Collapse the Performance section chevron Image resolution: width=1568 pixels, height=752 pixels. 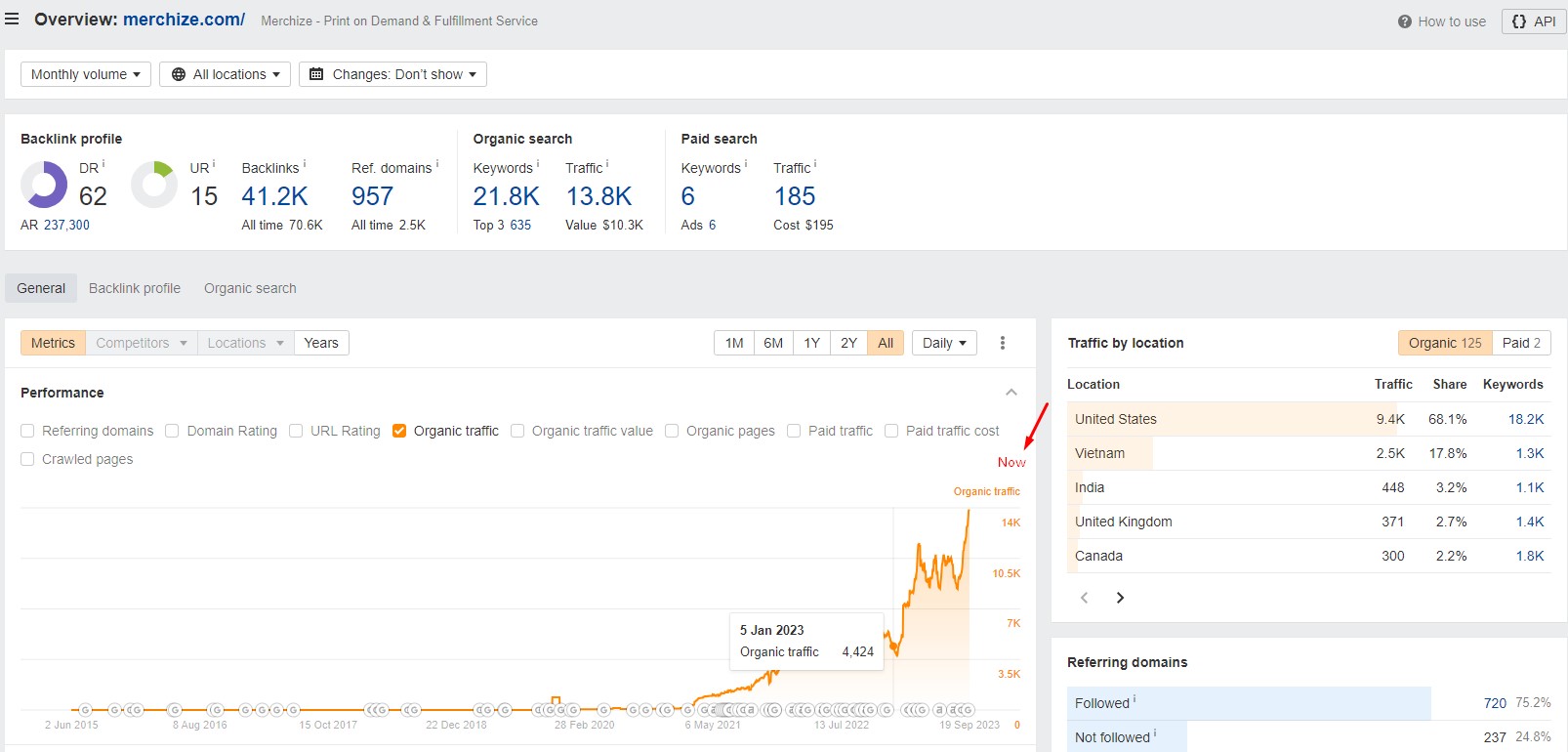point(1011,393)
